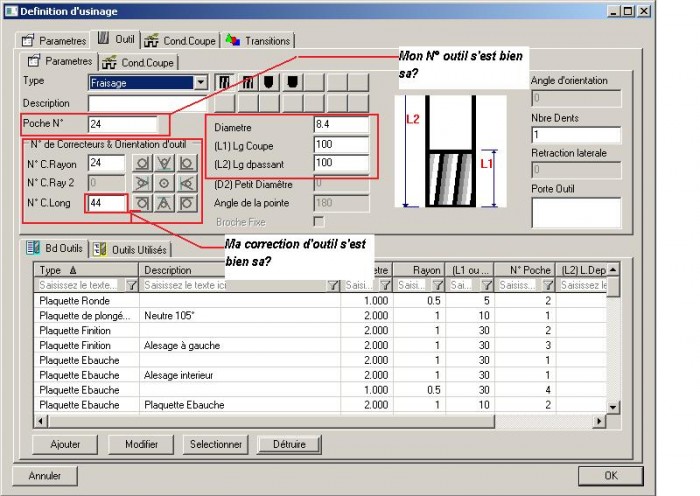Click the N° C.Long field showing 44
The height and width of the screenshot is (496, 700).
106,203
